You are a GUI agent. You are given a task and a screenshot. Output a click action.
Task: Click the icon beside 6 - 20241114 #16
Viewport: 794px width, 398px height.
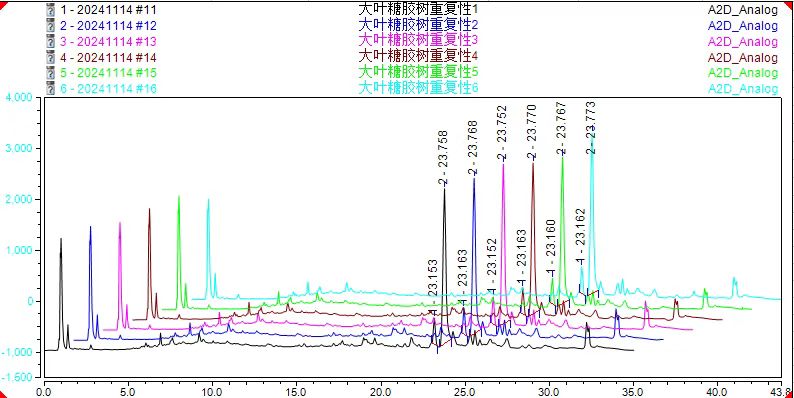(50, 88)
